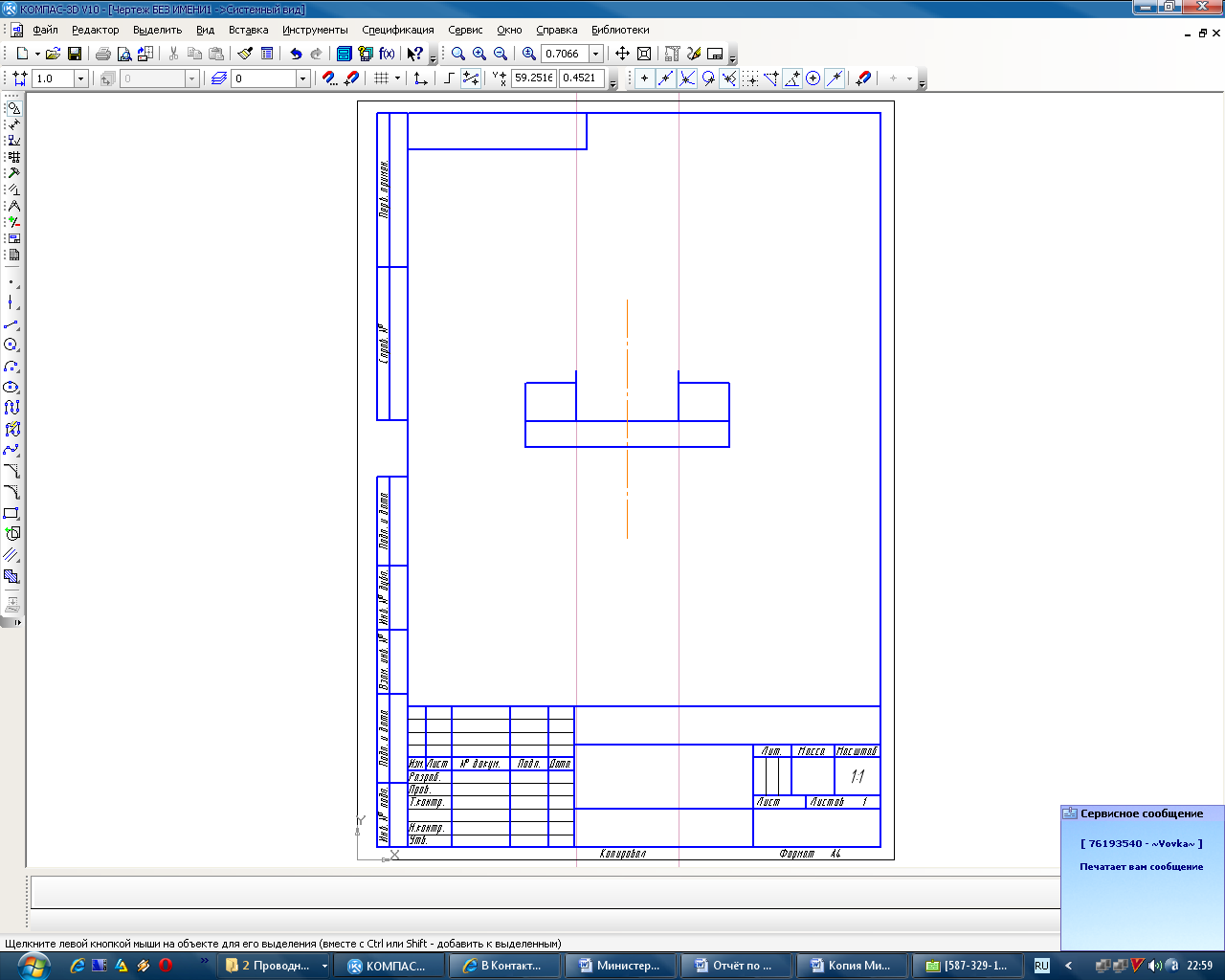This screenshot has width=1225, height=980.
Task: Toggle the midpoint snap
Action: click(x=665, y=78)
